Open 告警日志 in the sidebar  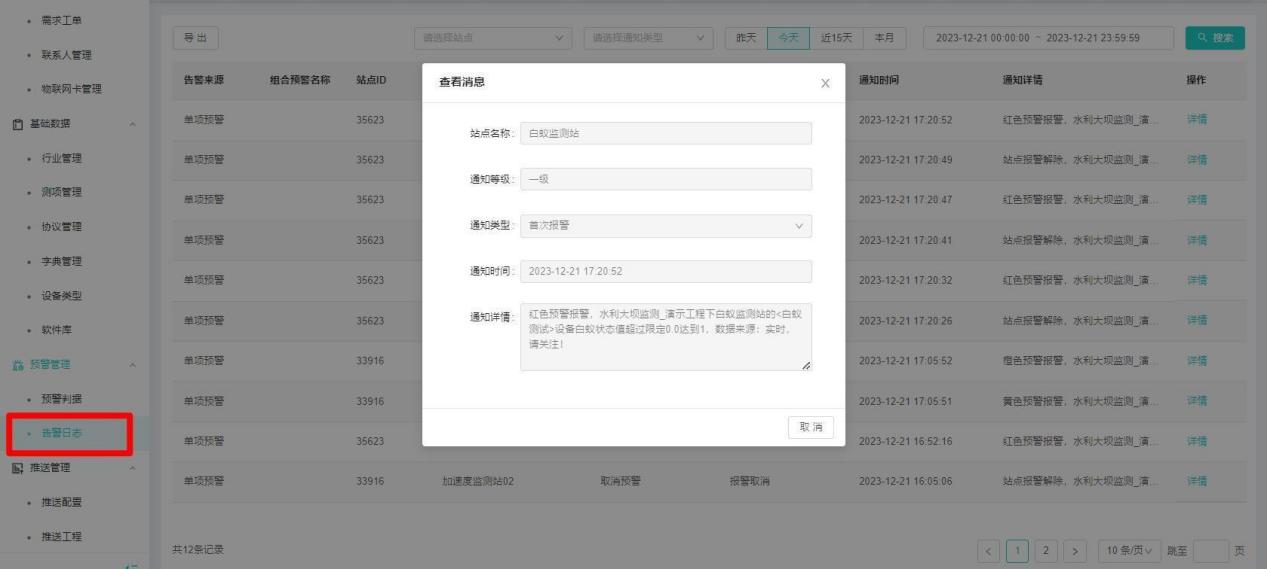[62, 434]
